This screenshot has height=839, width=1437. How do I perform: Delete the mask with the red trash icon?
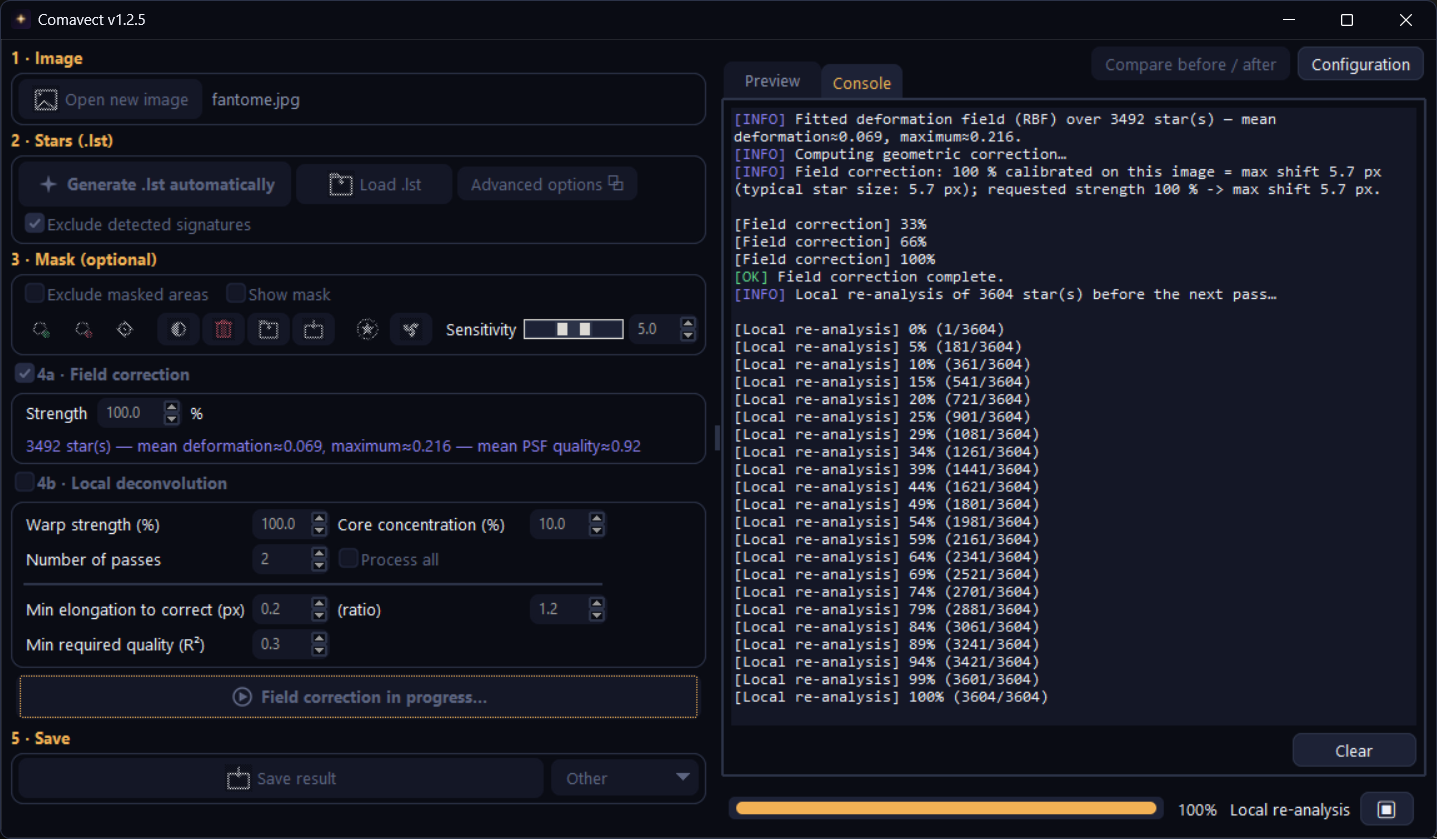point(223,329)
